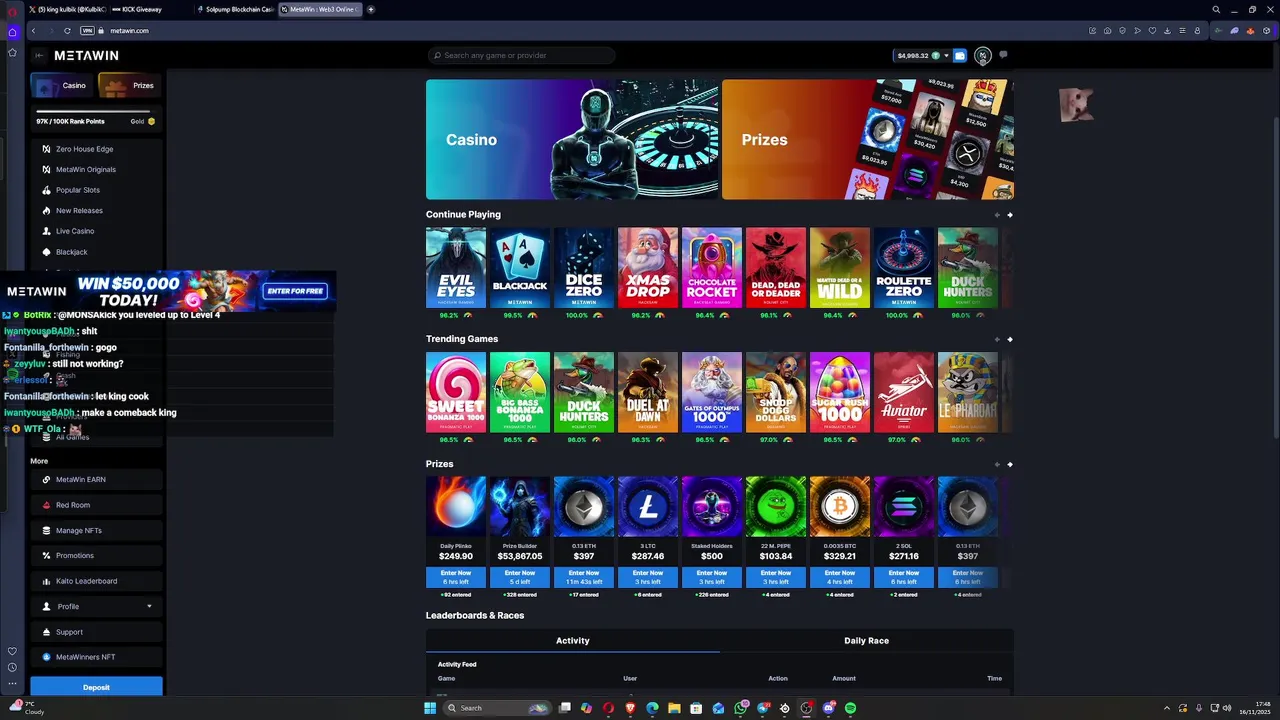Click Enter Now under 2 SOL prize
Image resolution: width=1280 pixels, height=720 pixels.
click(x=904, y=577)
